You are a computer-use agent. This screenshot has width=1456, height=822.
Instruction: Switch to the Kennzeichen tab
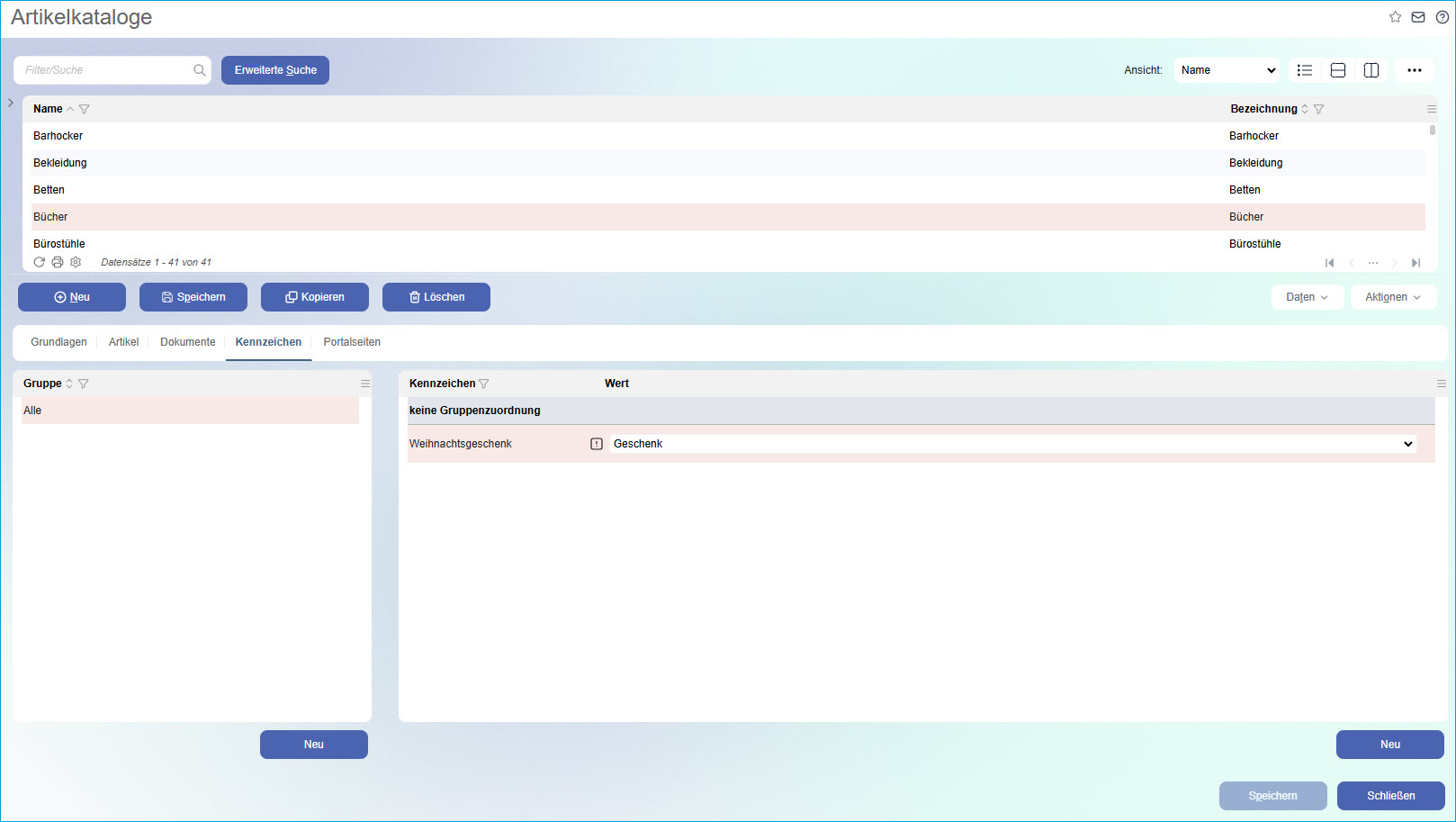pyautogui.click(x=268, y=342)
